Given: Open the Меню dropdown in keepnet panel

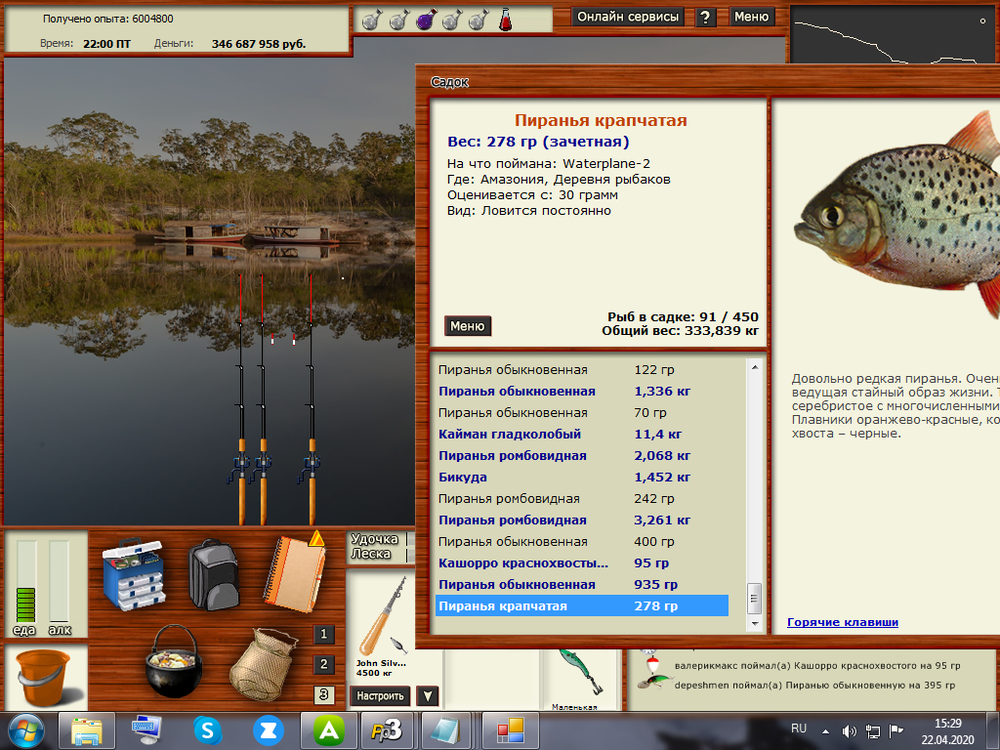Looking at the screenshot, I should click(x=467, y=326).
